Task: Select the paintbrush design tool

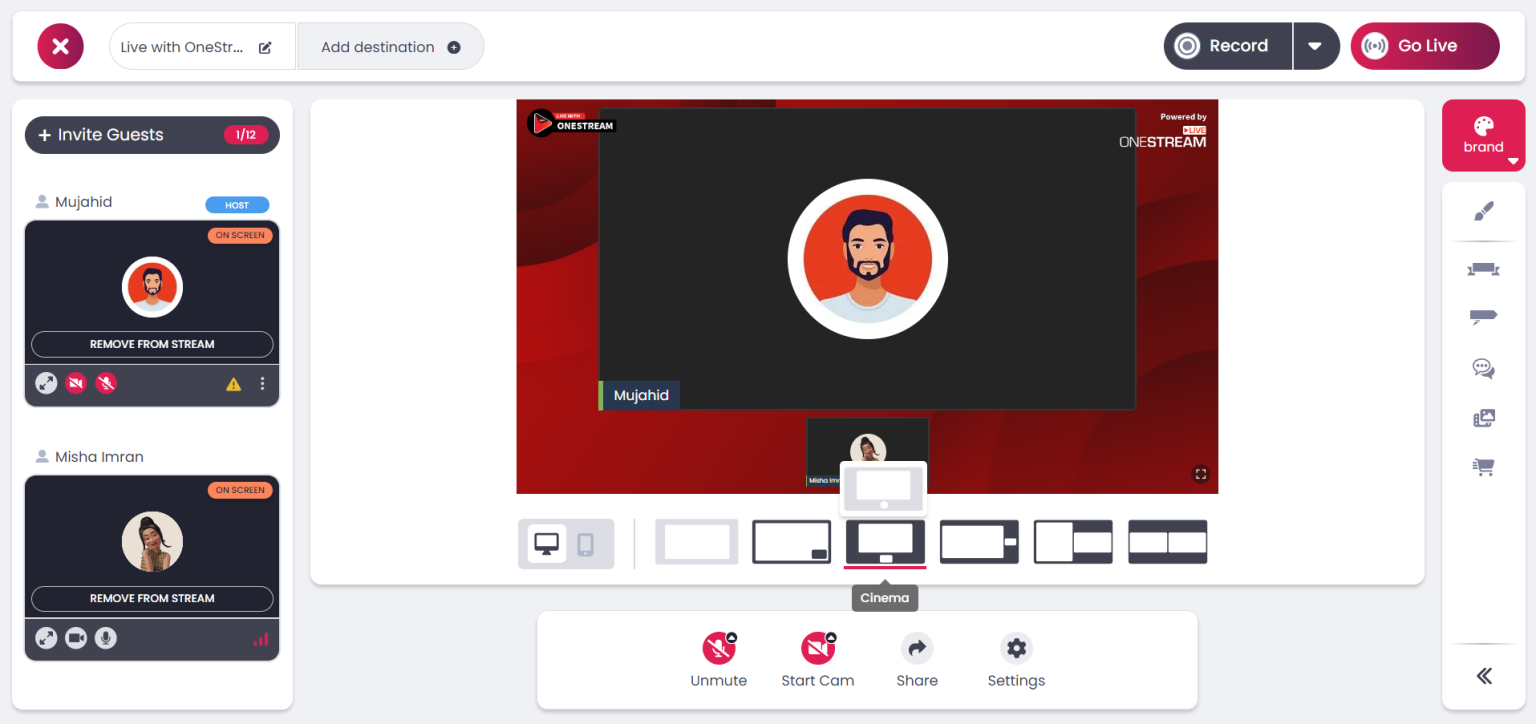Action: [x=1483, y=211]
